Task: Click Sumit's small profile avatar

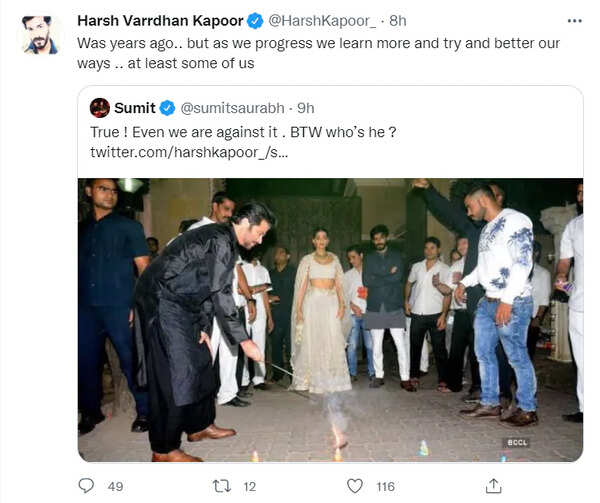Action: 99,108
